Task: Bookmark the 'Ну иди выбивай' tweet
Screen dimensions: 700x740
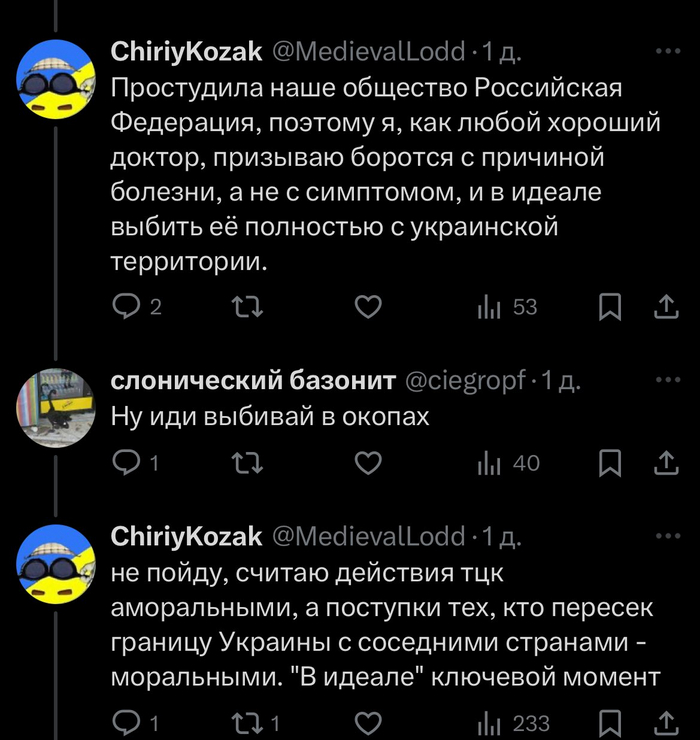Action: tap(610, 462)
